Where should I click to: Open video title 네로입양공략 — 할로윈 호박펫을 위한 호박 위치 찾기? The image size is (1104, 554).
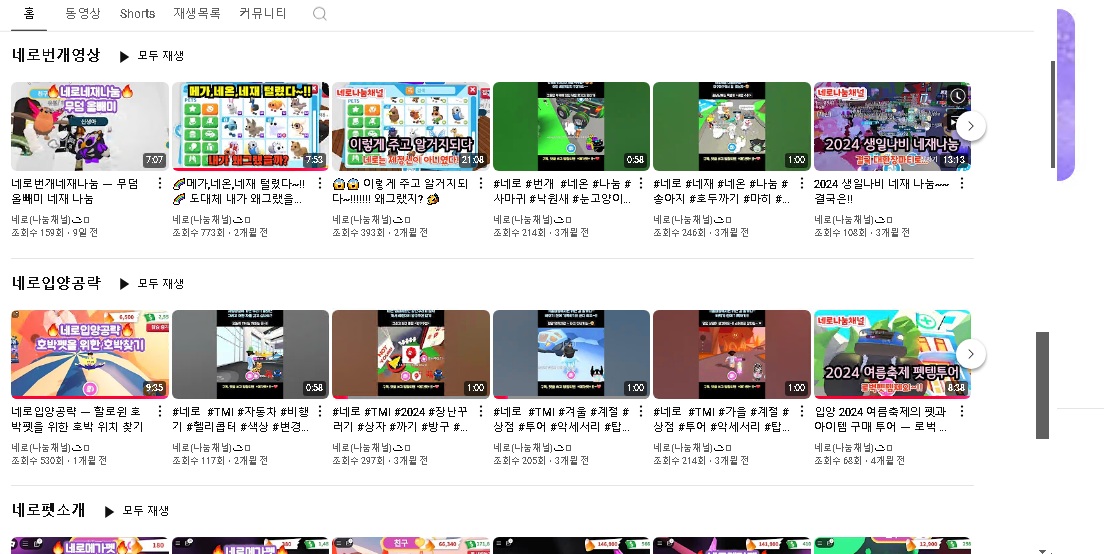77,419
